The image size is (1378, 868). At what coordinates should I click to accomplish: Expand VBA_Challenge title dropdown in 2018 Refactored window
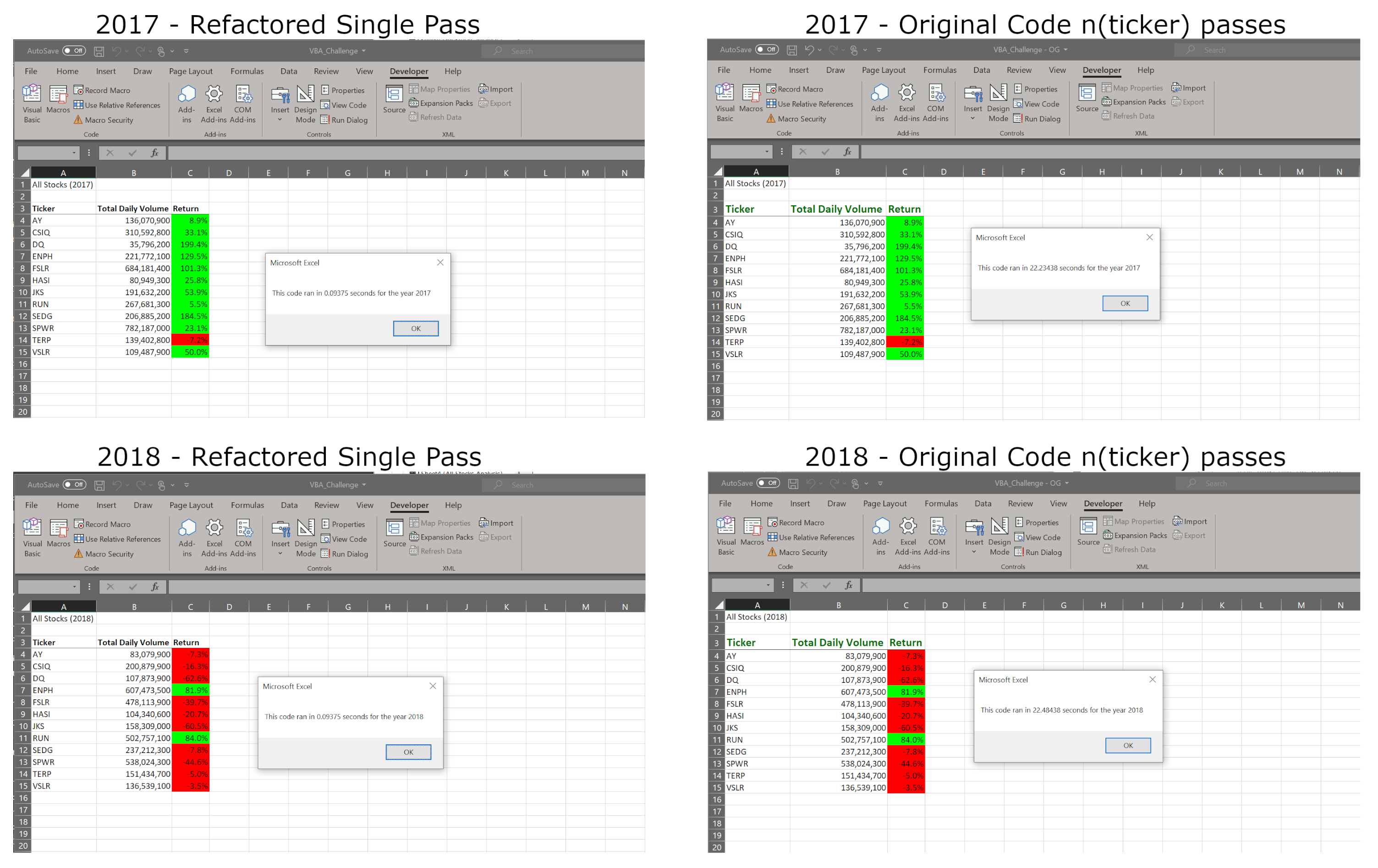tap(364, 484)
